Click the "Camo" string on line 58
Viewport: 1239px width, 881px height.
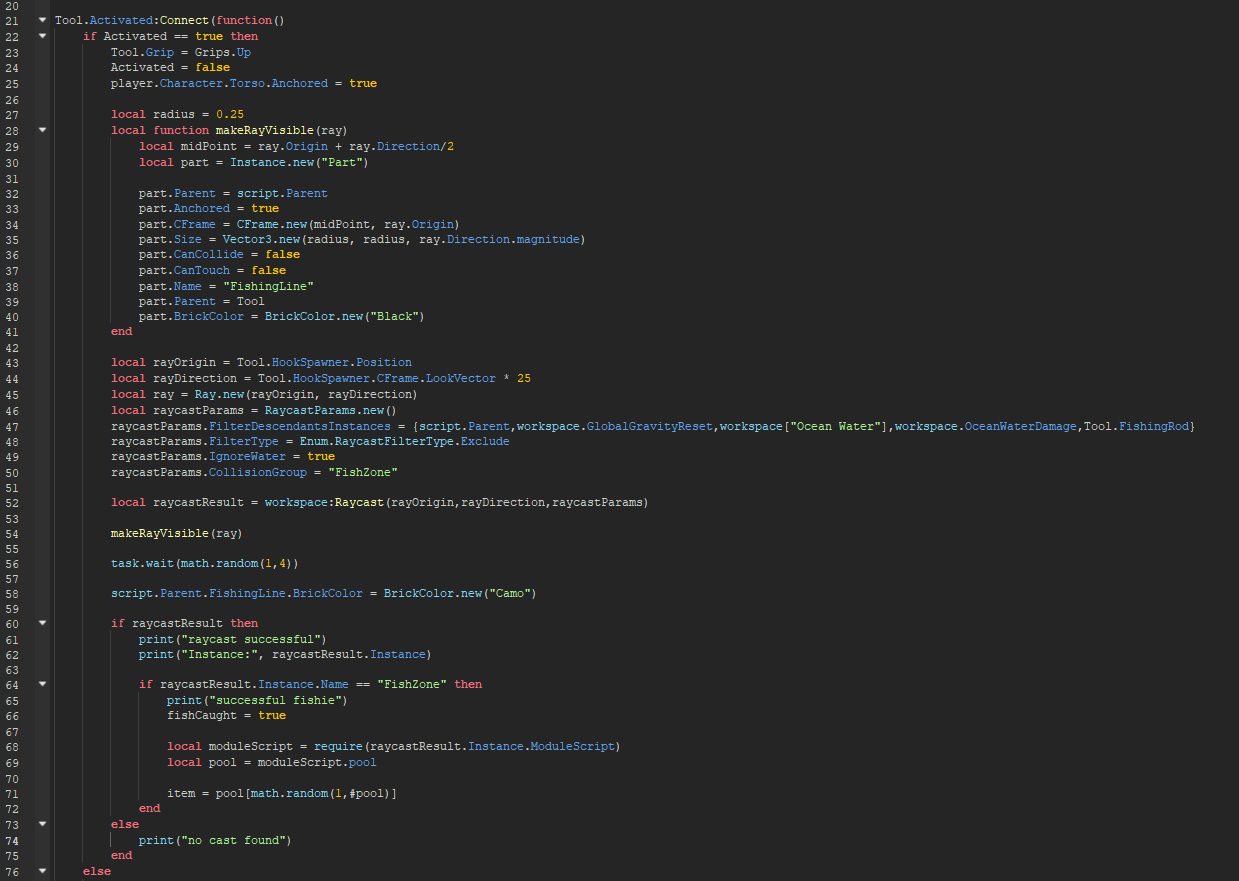tap(511, 593)
